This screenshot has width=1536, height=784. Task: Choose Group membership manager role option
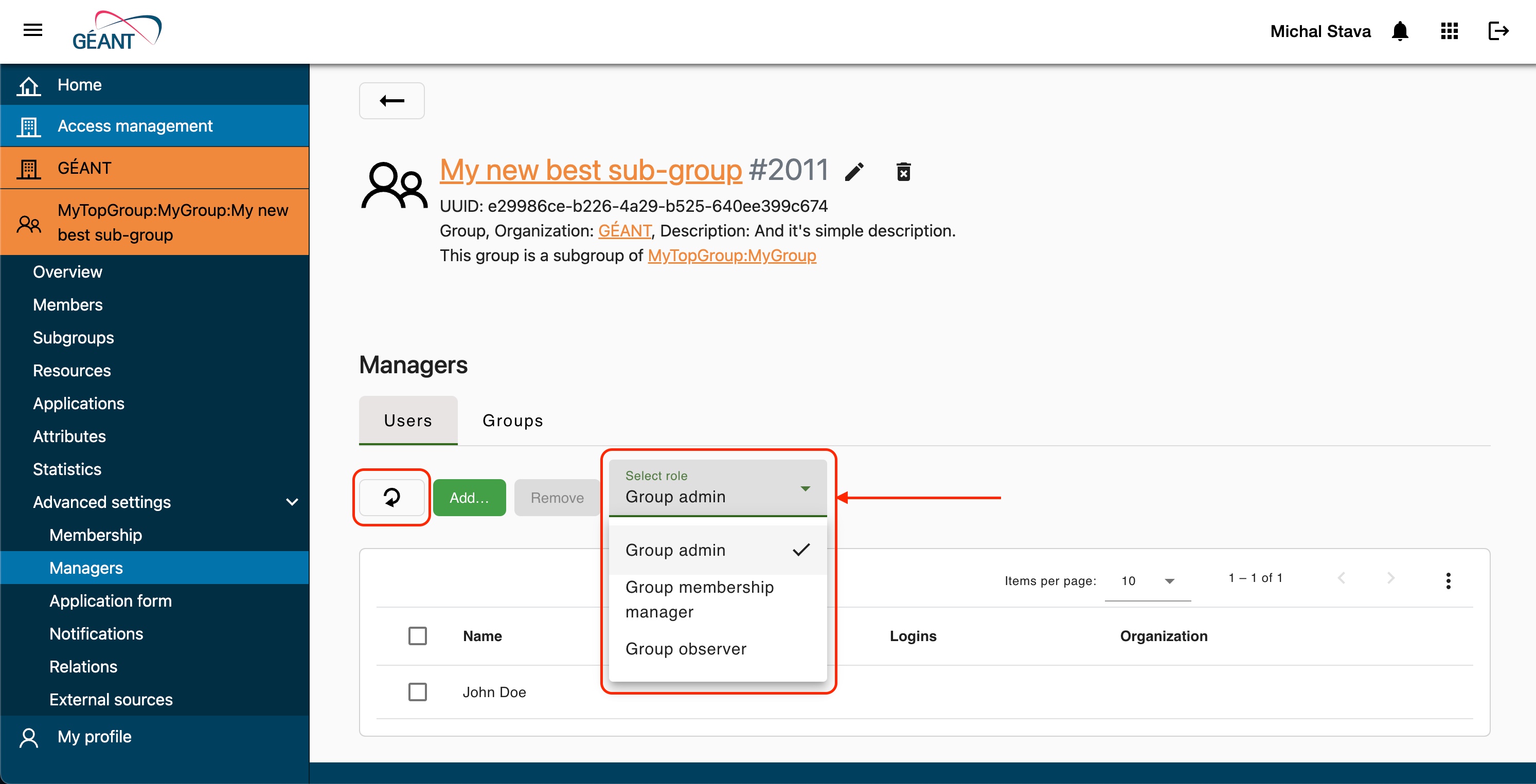pyautogui.click(x=699, y=599)
